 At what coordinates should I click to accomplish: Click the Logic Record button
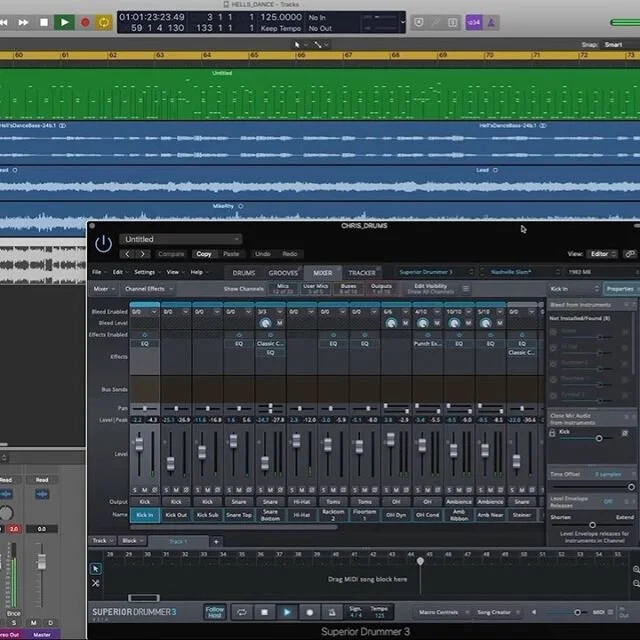pos(85,22)
